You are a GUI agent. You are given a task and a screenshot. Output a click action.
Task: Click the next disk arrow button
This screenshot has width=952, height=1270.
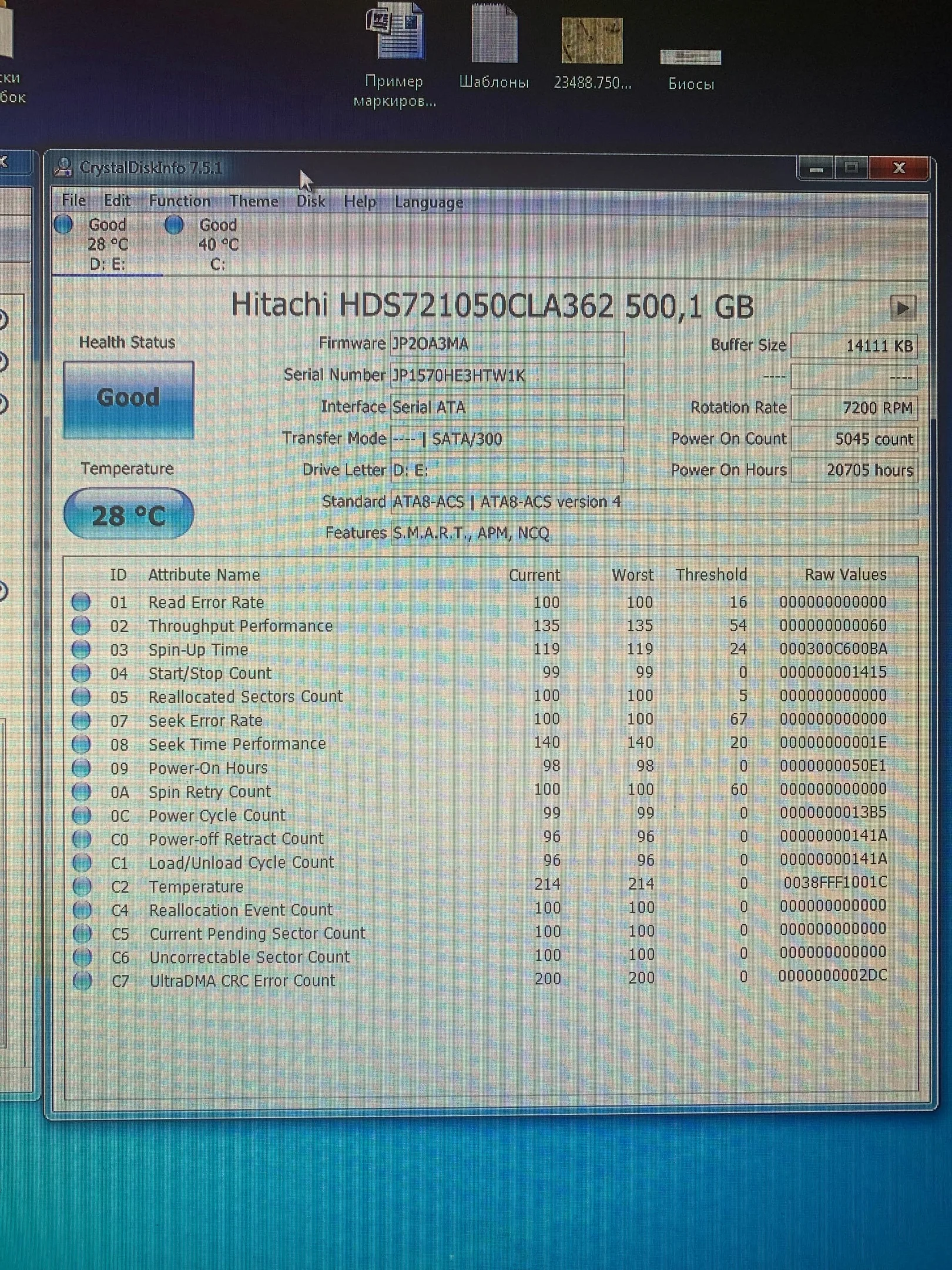click(x=903, y=308)
